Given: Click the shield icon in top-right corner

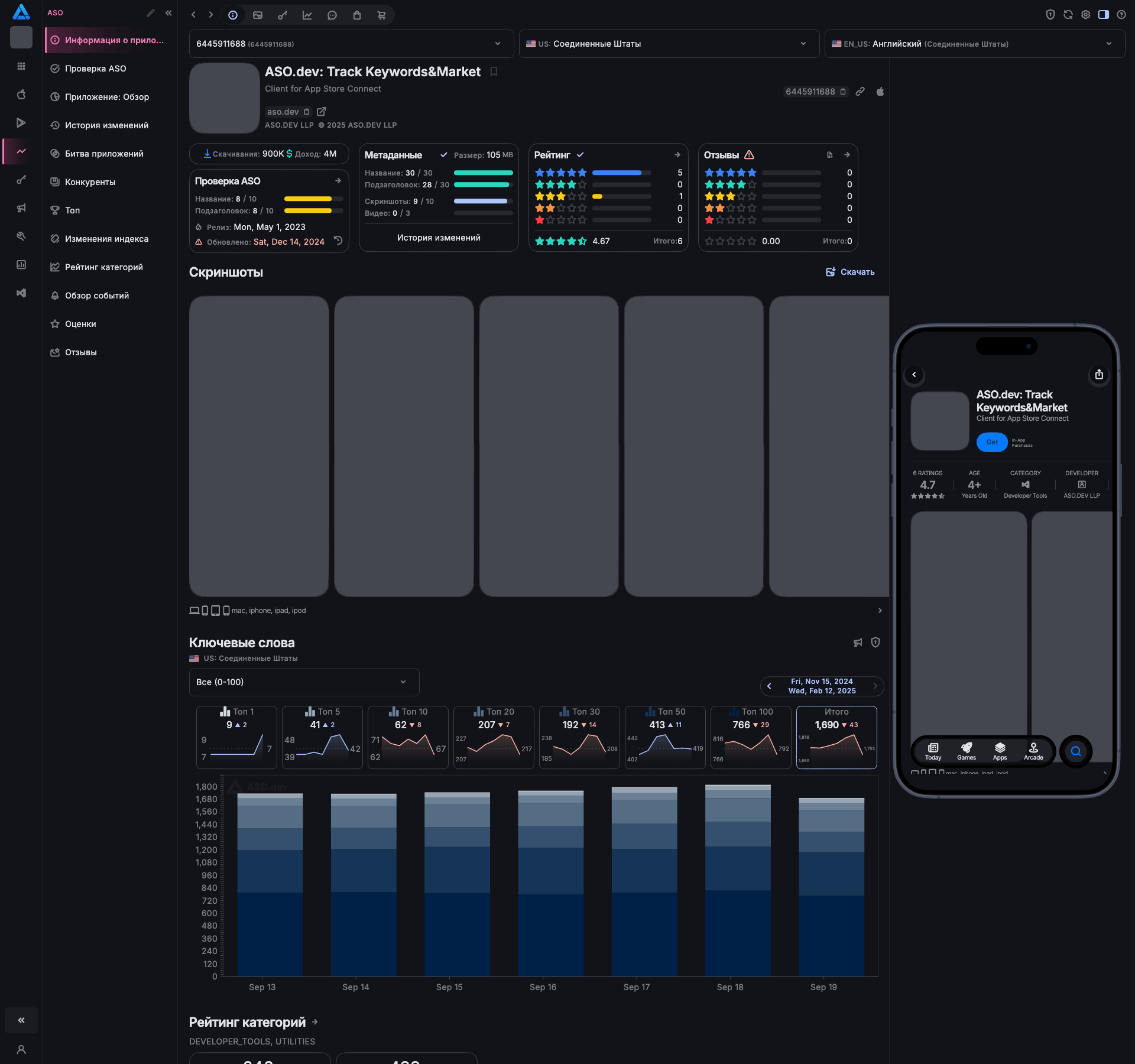Looking at the screenshot, I should (1050, 15).
